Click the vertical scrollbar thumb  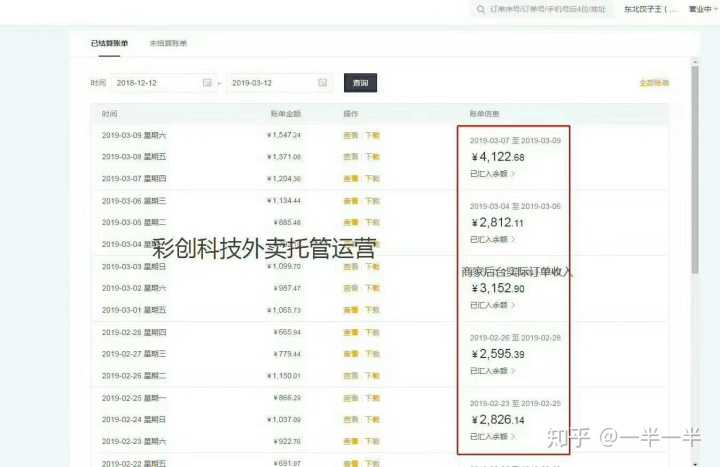[x=695, y=169]
